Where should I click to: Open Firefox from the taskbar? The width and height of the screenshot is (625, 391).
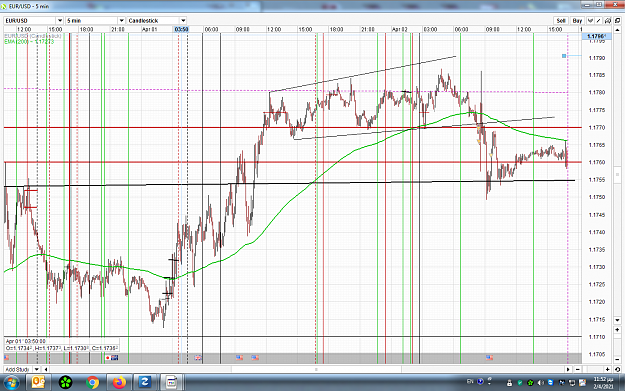point(119,383)
